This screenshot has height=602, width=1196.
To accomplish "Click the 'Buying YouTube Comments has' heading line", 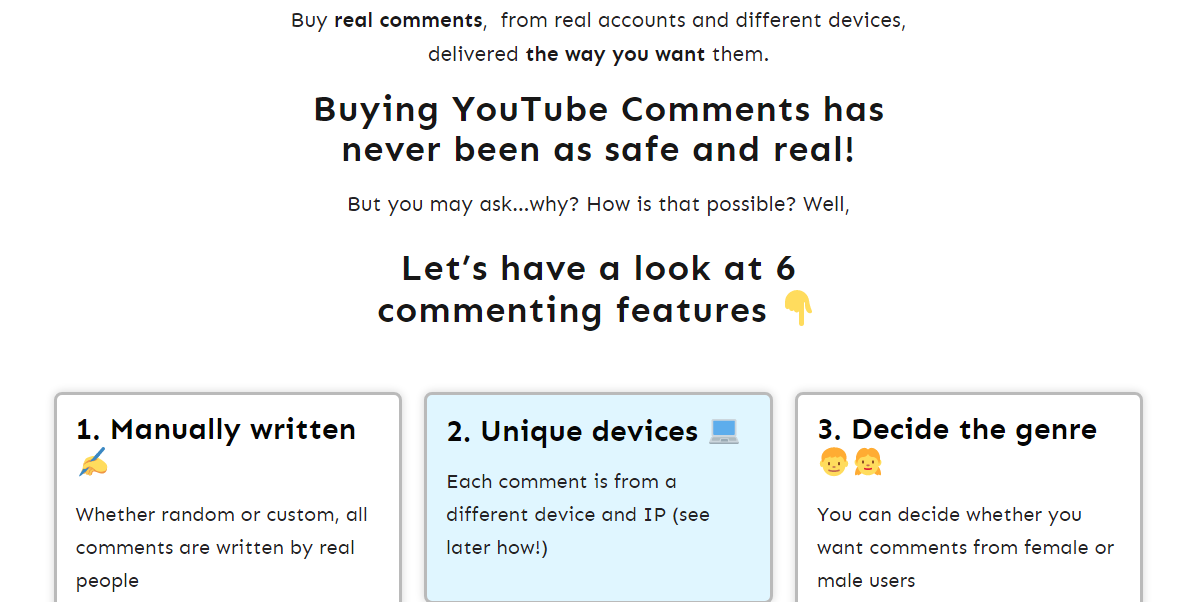I will [599, 109].
